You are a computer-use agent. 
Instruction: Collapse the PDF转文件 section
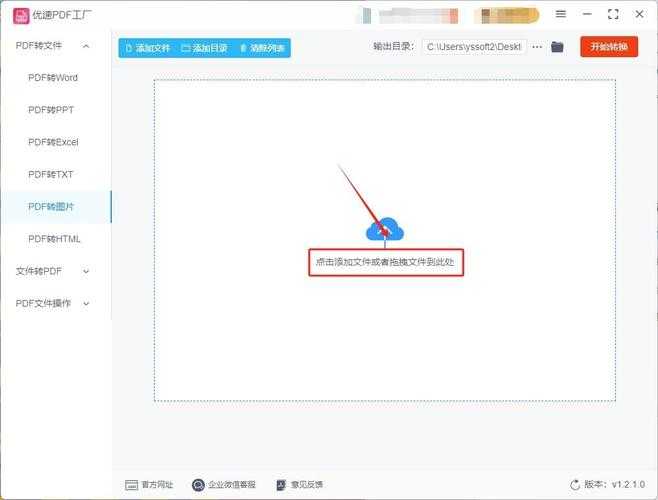[x=86, y=46]
